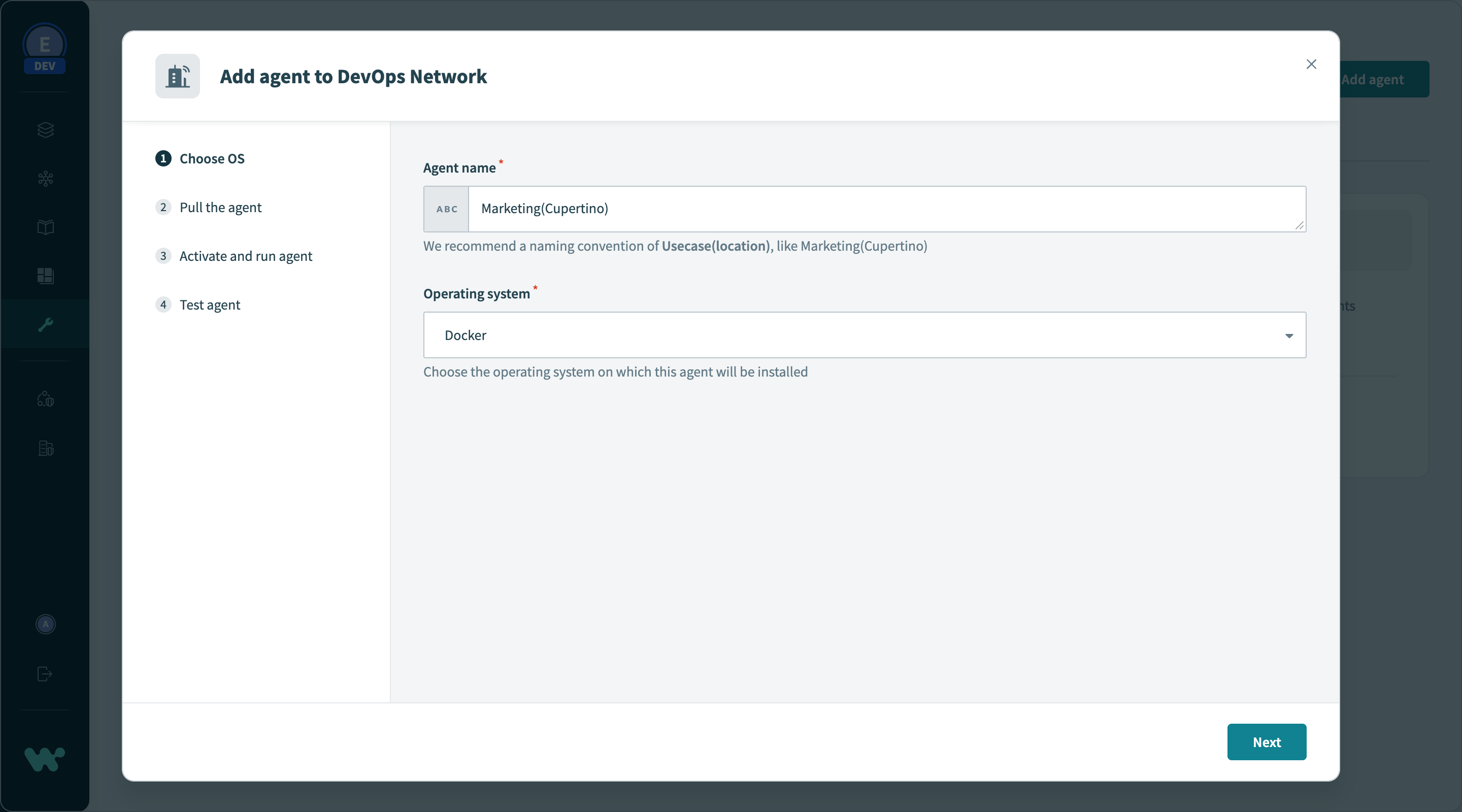Click the step 3 number circle

tap(163, 256)
